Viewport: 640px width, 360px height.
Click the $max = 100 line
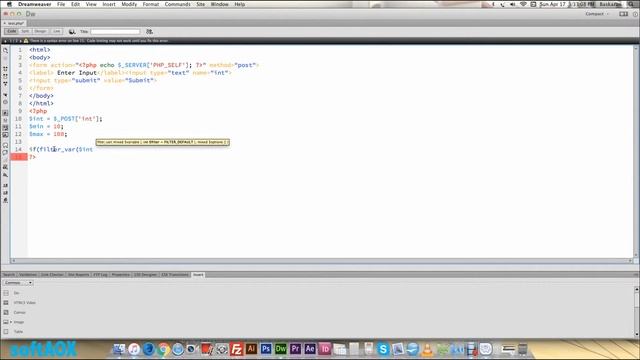tap(48, 134)
